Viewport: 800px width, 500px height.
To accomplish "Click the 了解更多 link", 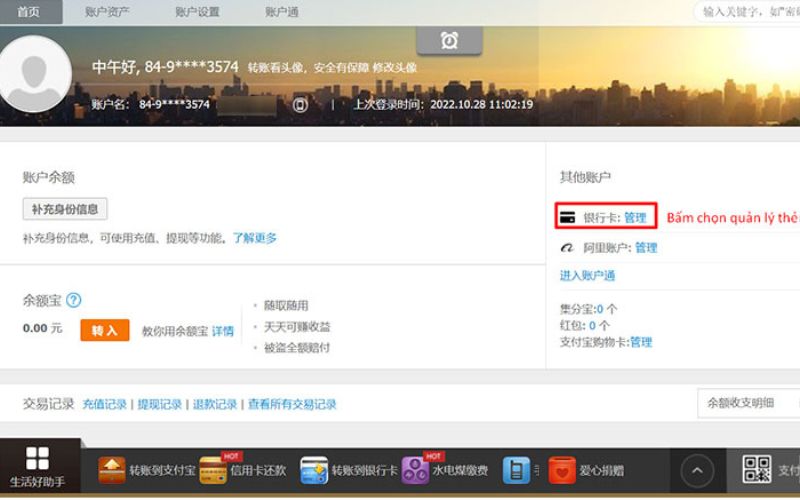I will [255, 238].
